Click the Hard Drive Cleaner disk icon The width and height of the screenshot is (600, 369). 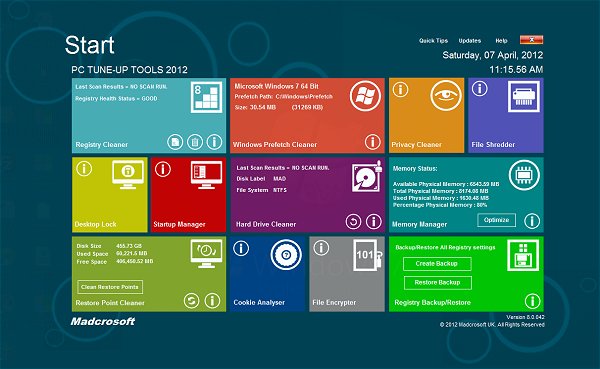point(367,176)
